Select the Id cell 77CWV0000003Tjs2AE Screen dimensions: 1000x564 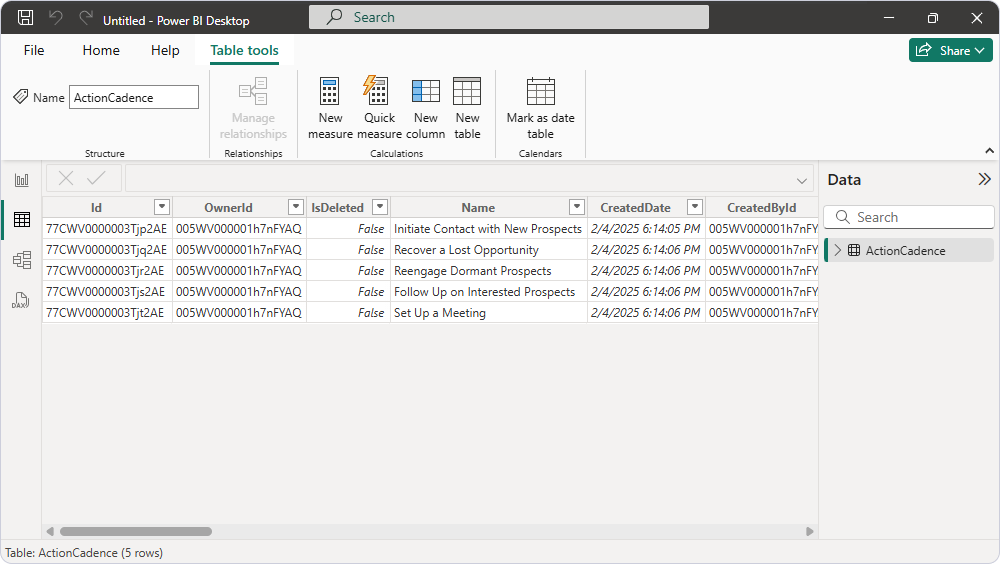pyautogui.click(x=107, y=292)
